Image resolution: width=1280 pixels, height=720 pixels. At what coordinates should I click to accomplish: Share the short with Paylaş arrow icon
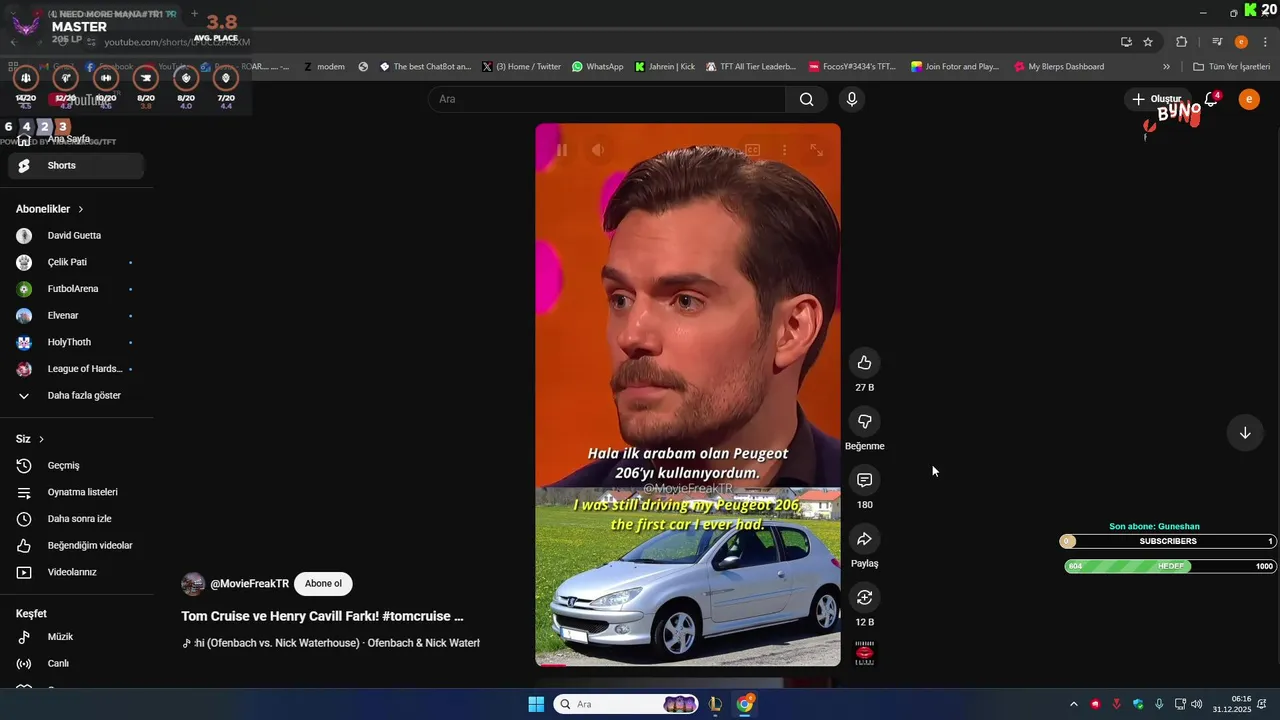point(864,539)
